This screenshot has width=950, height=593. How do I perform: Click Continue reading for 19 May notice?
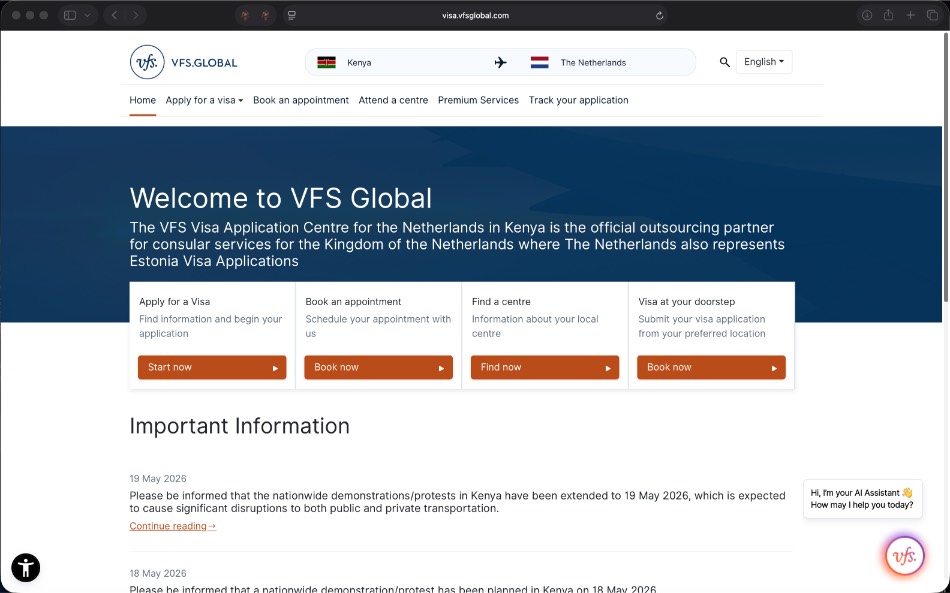173,526
